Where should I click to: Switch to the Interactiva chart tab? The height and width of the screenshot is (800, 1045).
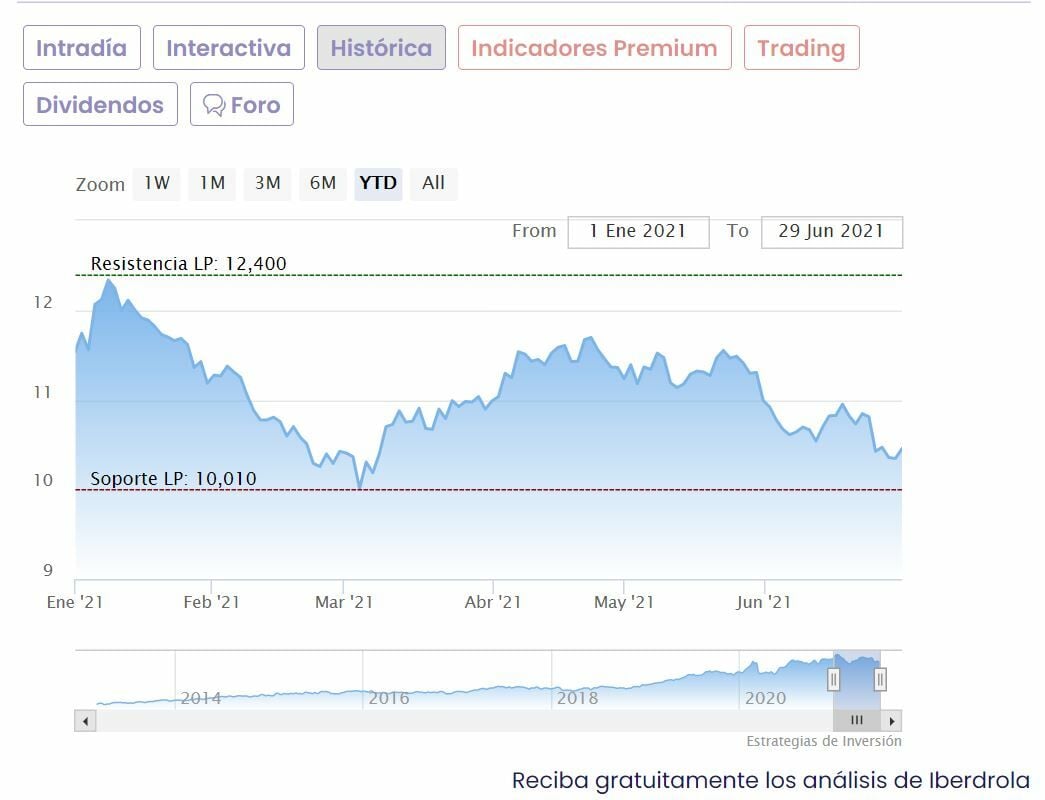coord(228,48)
